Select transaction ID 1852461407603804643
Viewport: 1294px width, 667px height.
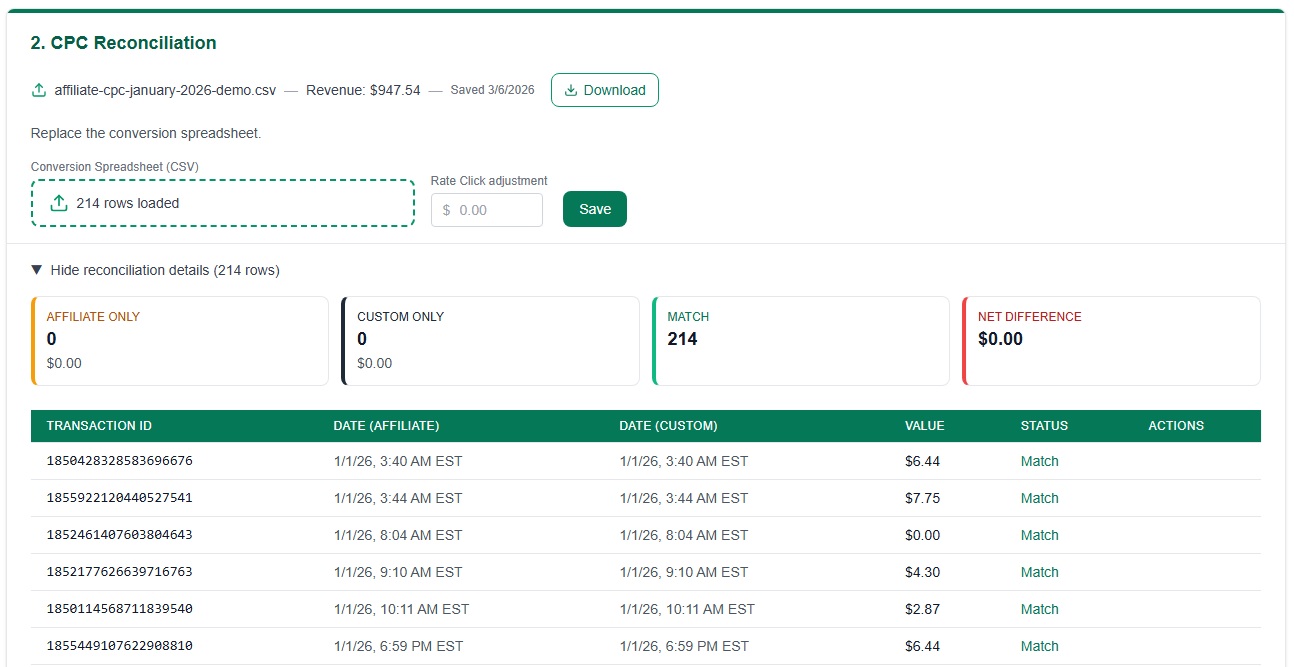tap(120, 535)
